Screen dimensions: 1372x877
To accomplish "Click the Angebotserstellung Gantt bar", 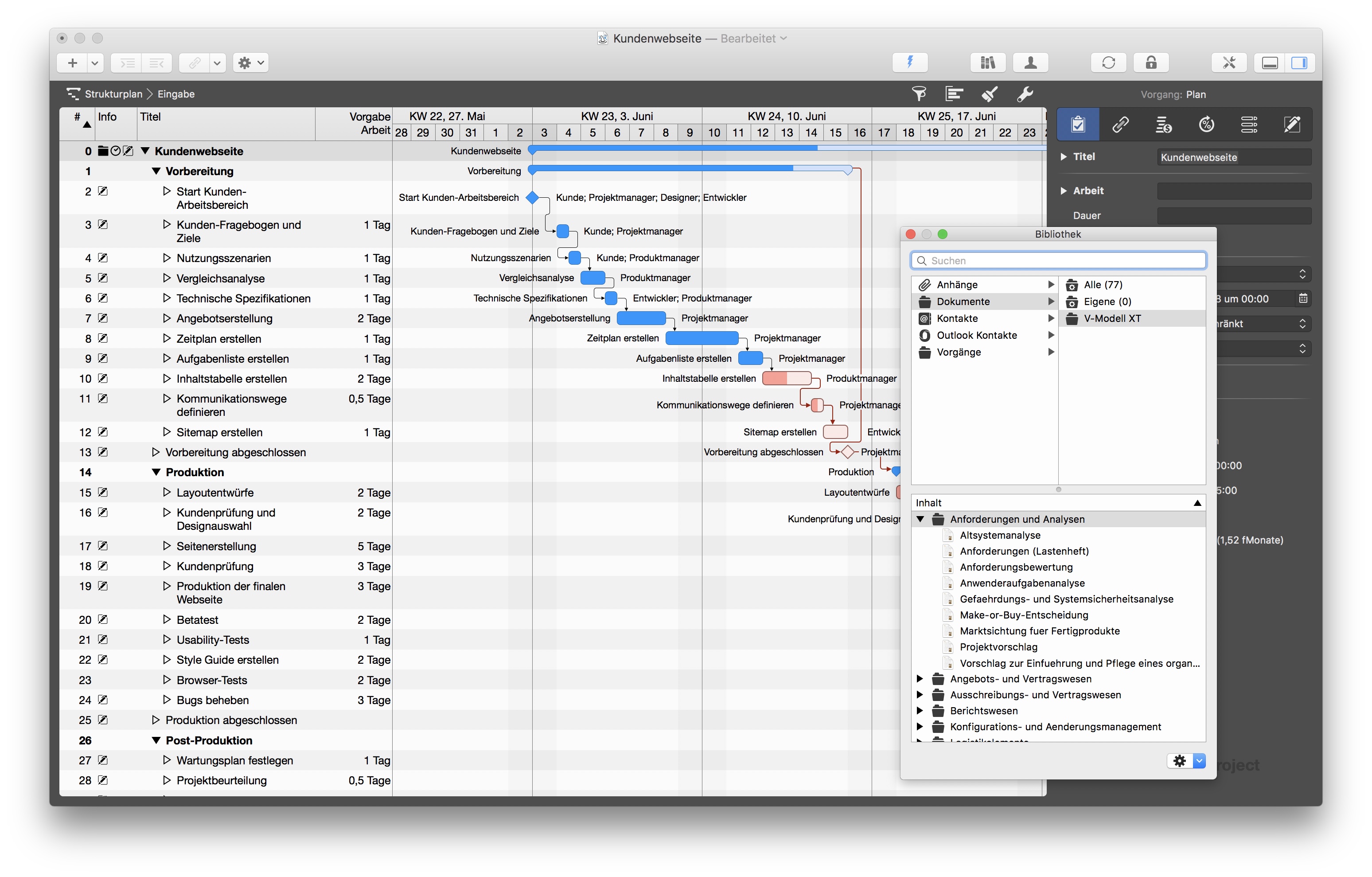I will (x=642, y=318).
